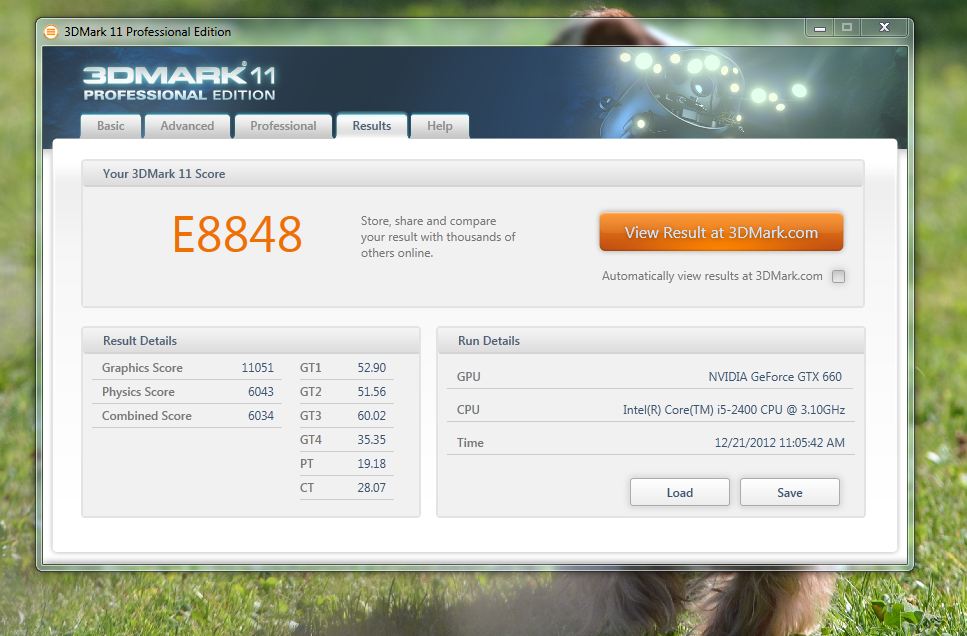Click the Combined Score label
This screenshot has height=636, width=967.
click(x=147, y=416)
